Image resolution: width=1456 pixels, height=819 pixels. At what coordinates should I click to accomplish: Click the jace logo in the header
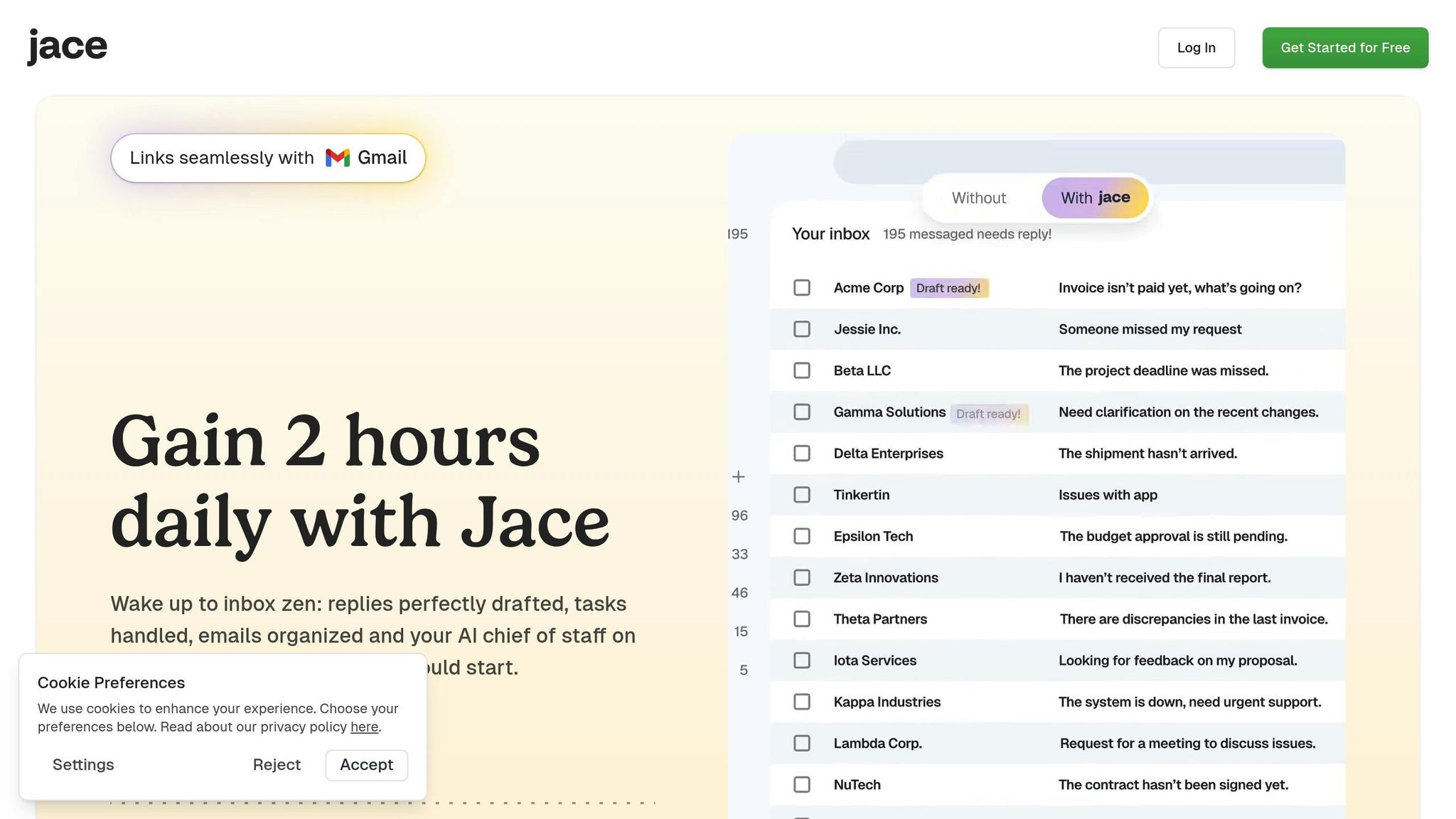coord(68,46)
